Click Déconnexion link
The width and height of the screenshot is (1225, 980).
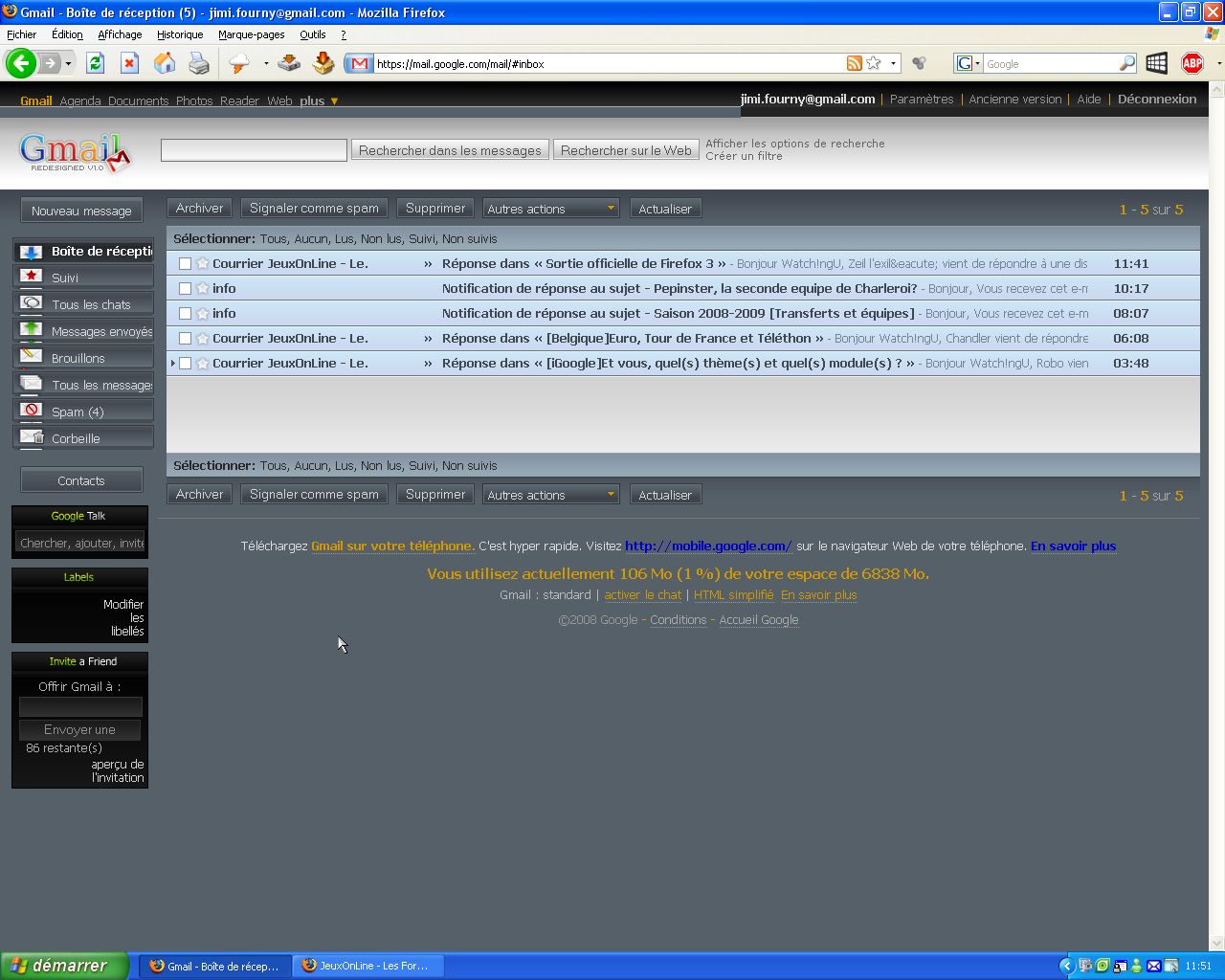(1157, 99)
